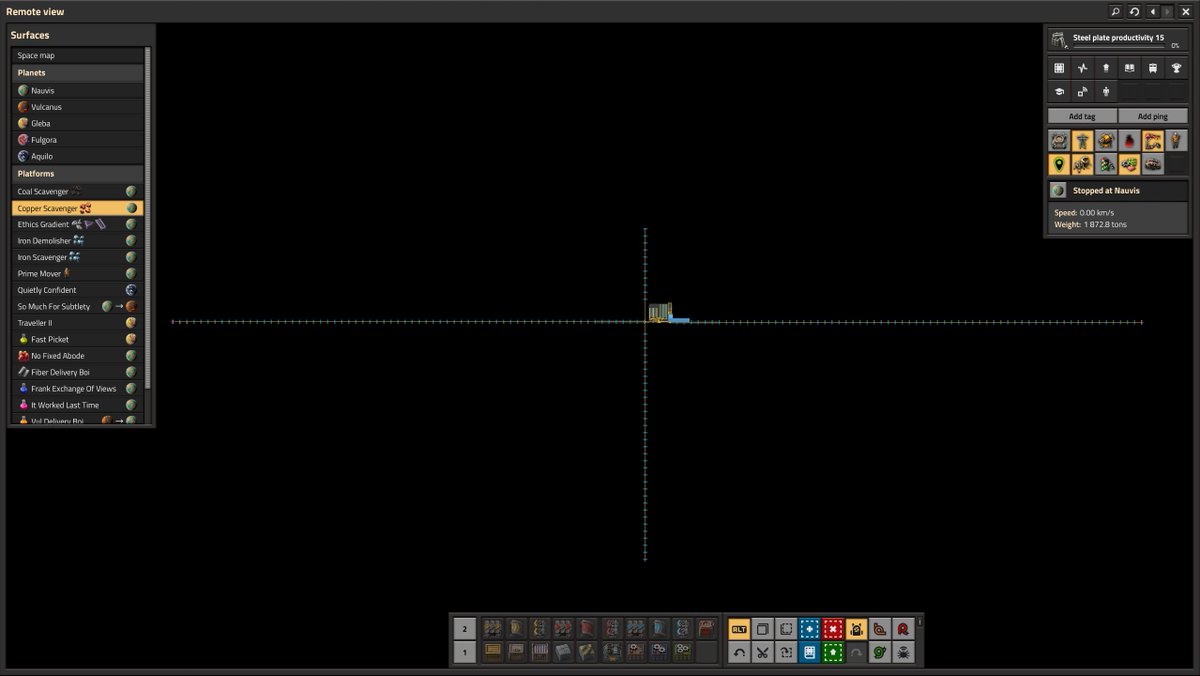Click the Nauvis icon next to Stopped at Nauvis
Screen dimensions: 1200x676
click(1058, 190)
